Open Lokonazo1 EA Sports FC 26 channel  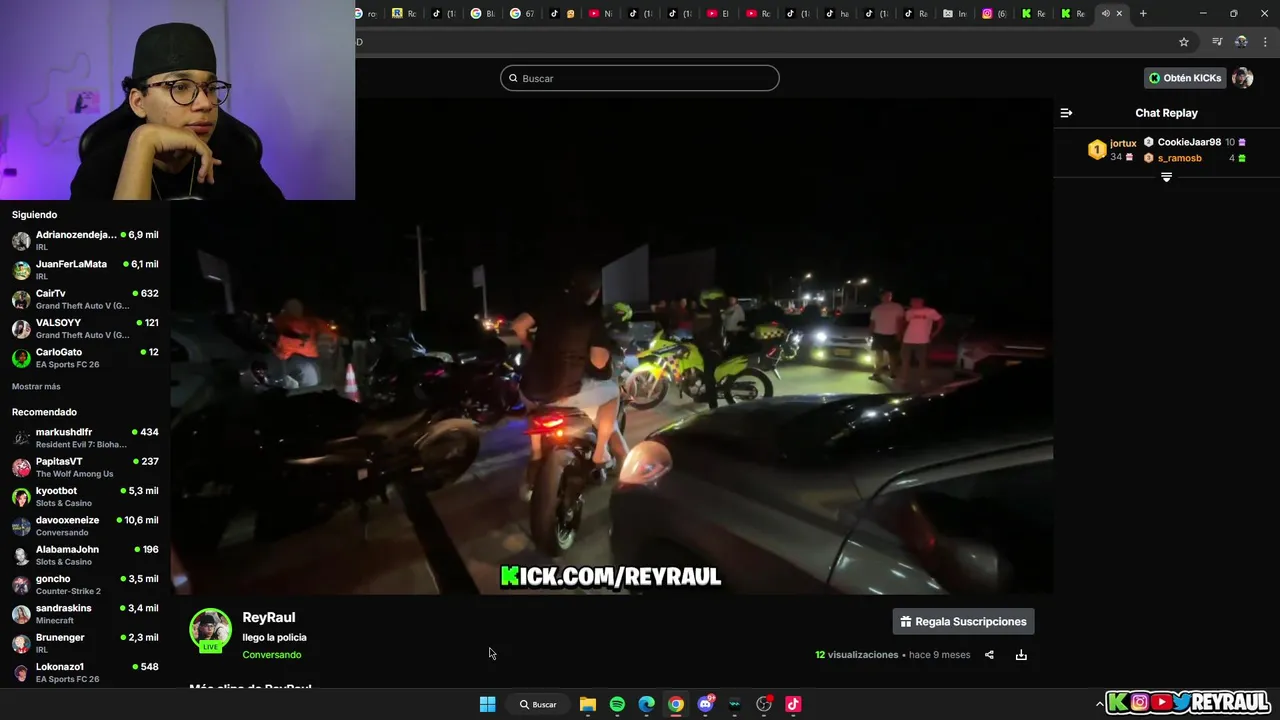coord(85,673)
